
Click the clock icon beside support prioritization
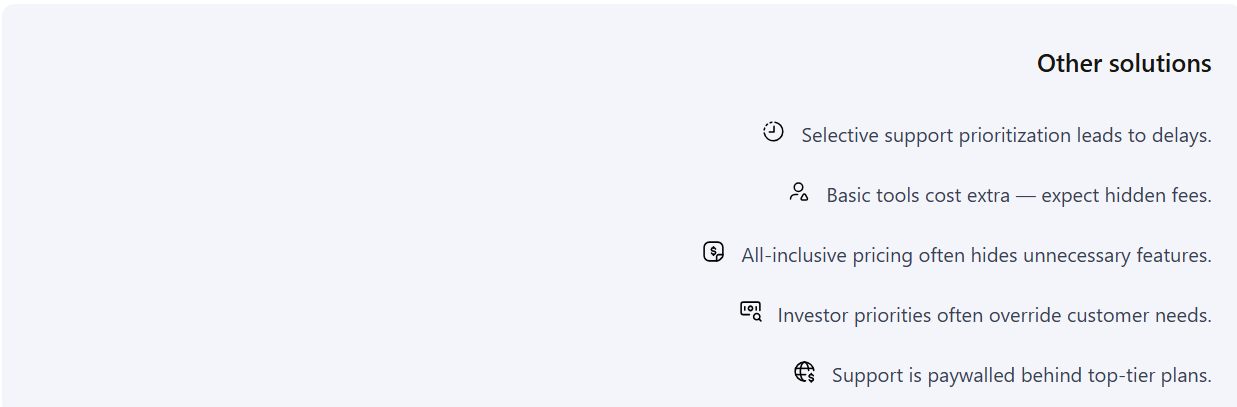(x=773, y=132)
